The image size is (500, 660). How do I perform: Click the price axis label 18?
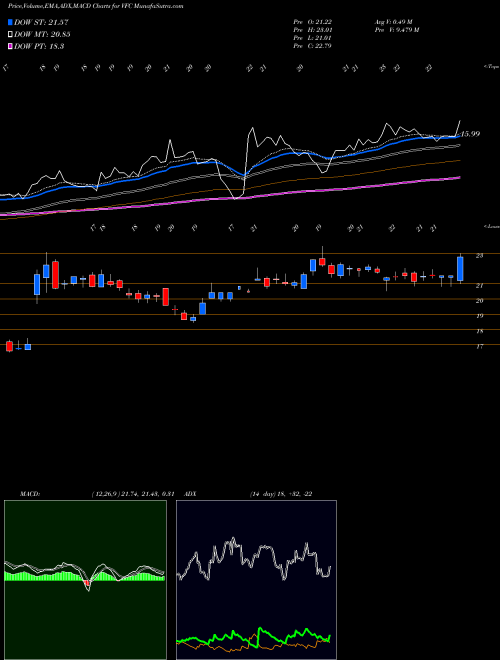(x=479, y=331)
